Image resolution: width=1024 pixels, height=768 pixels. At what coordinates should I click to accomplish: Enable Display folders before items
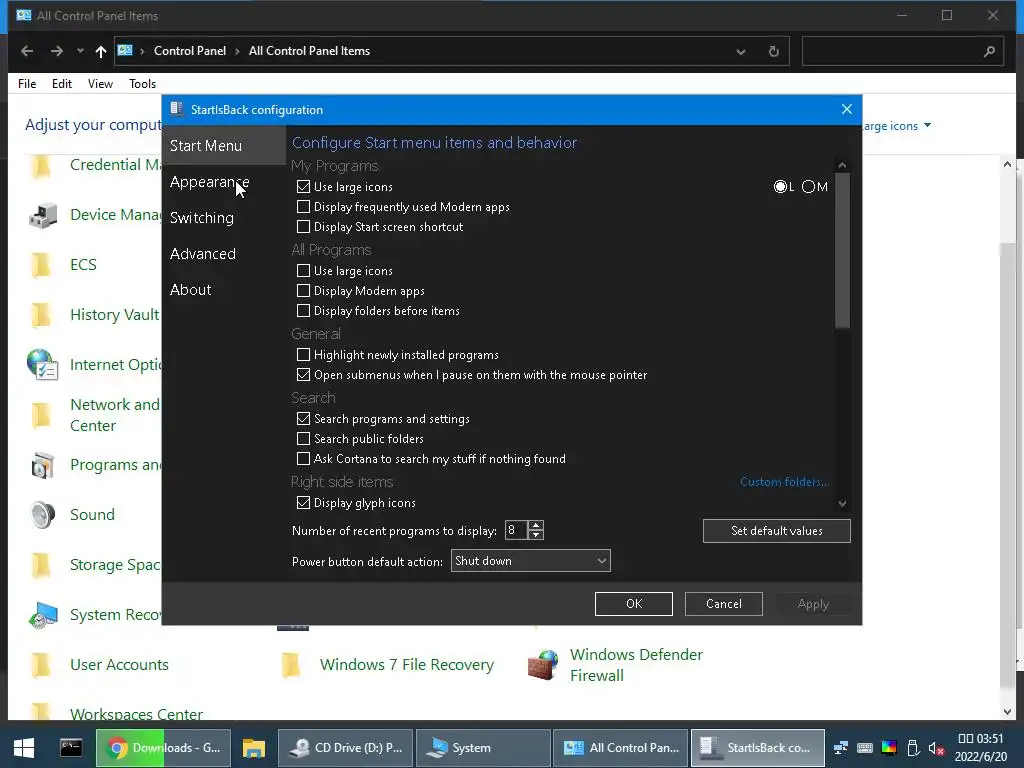tap(303, 311)
